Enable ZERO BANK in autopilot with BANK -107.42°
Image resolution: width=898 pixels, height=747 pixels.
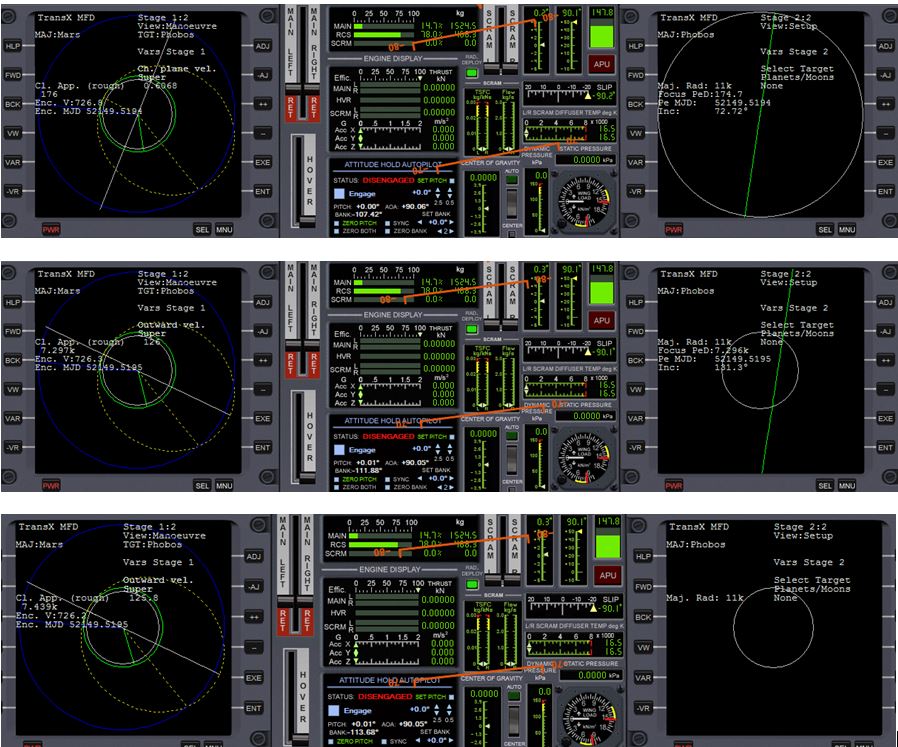tap(388, 231)
